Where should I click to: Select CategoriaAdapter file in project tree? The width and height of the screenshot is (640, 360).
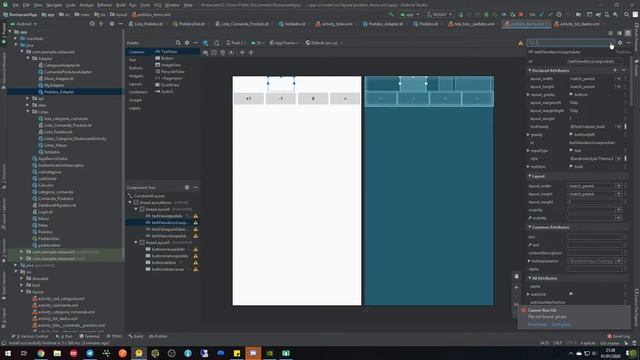point(62,65)
